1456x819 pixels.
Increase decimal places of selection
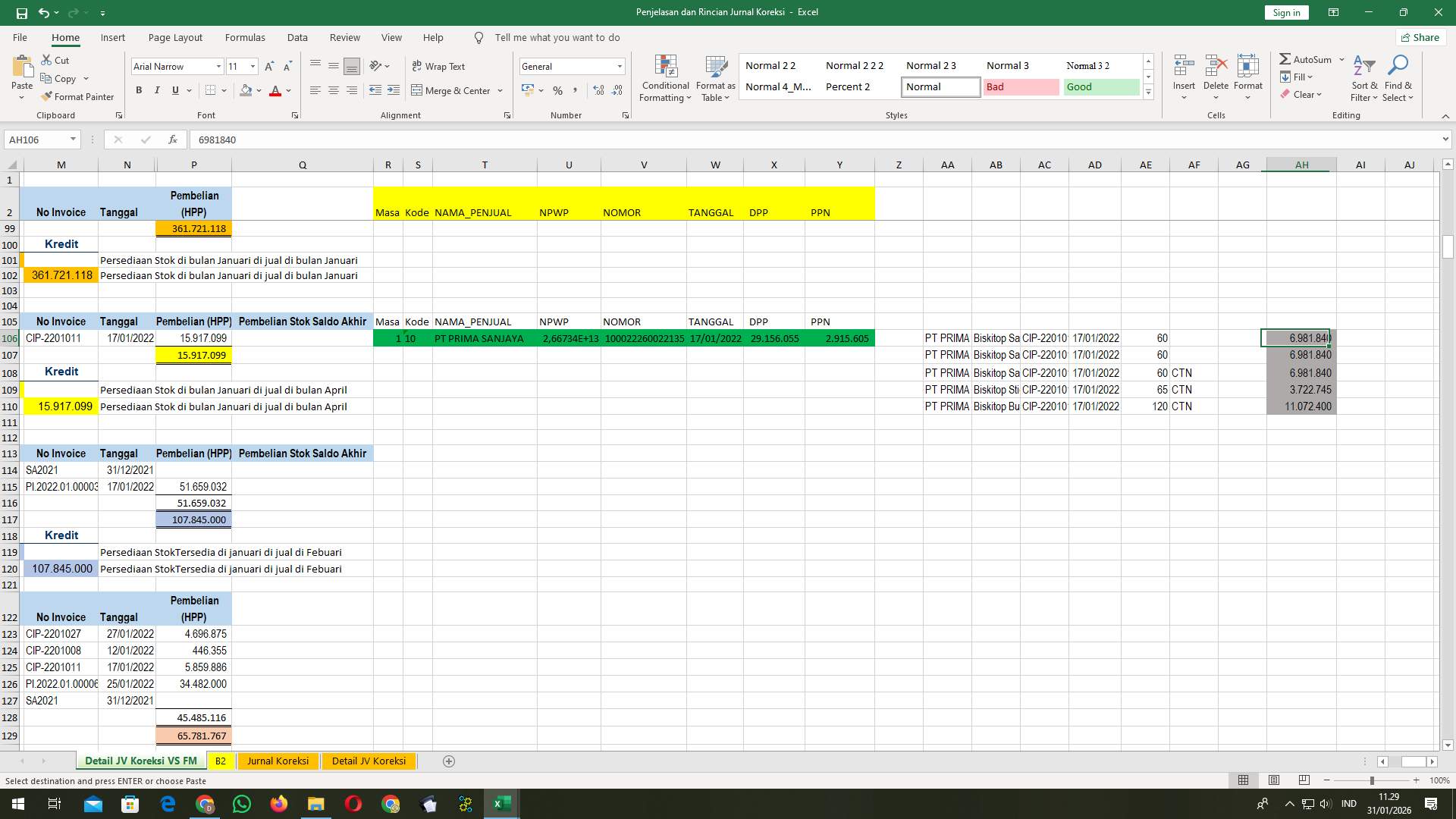point(598,90)
